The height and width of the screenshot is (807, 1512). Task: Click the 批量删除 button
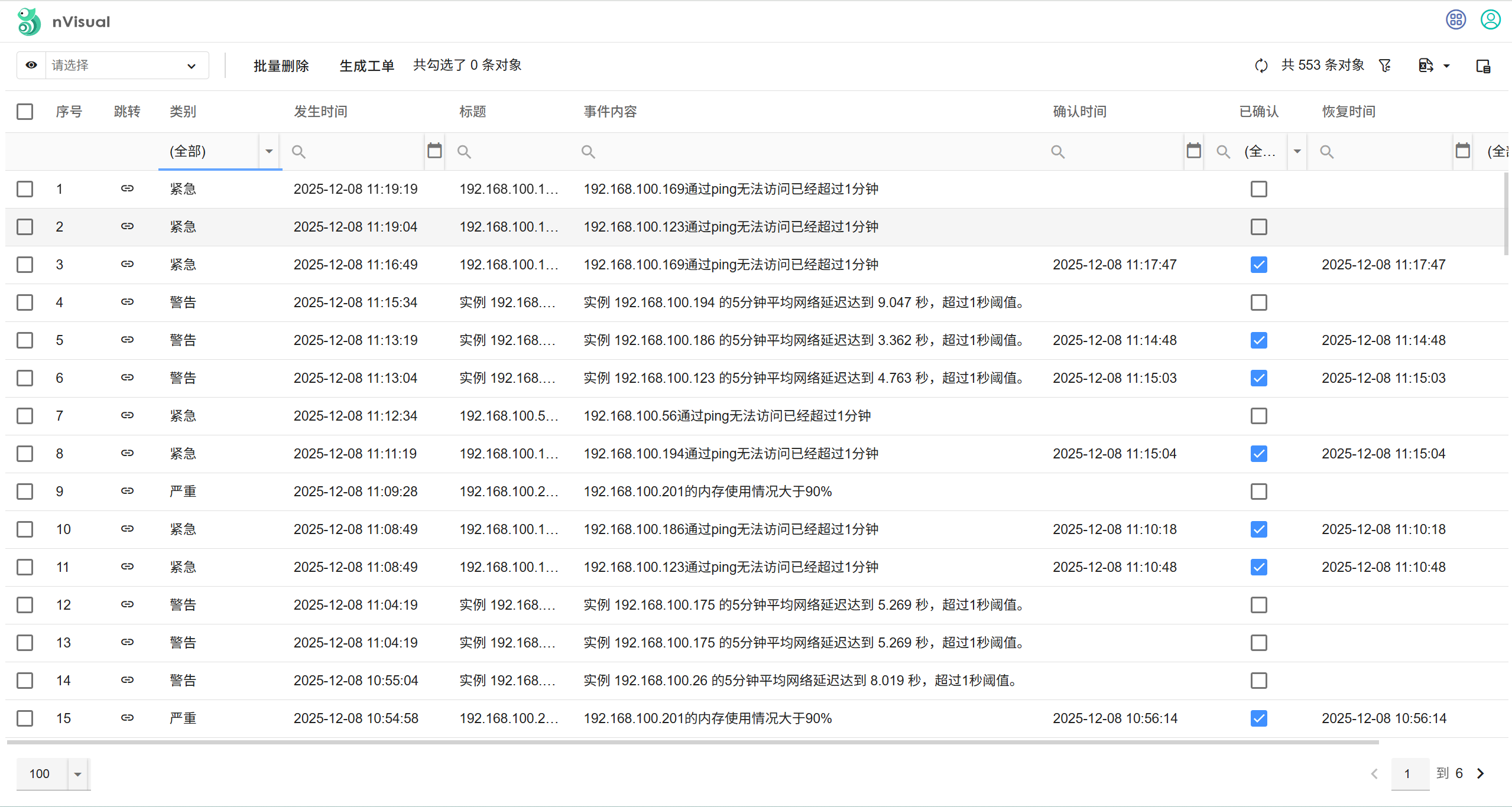pos(281,66)
